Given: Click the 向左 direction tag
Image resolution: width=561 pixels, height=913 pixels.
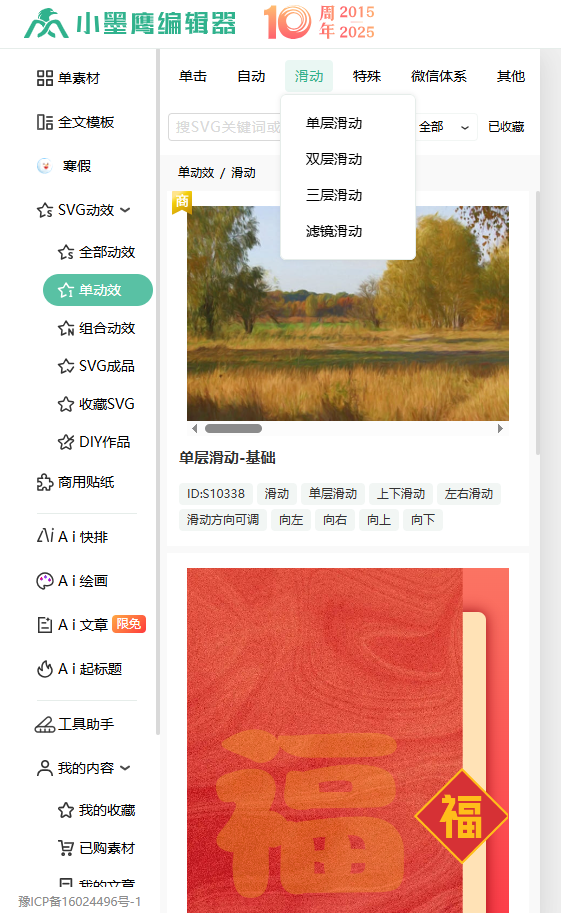Looking at the screenshot, I should point(291,519).
